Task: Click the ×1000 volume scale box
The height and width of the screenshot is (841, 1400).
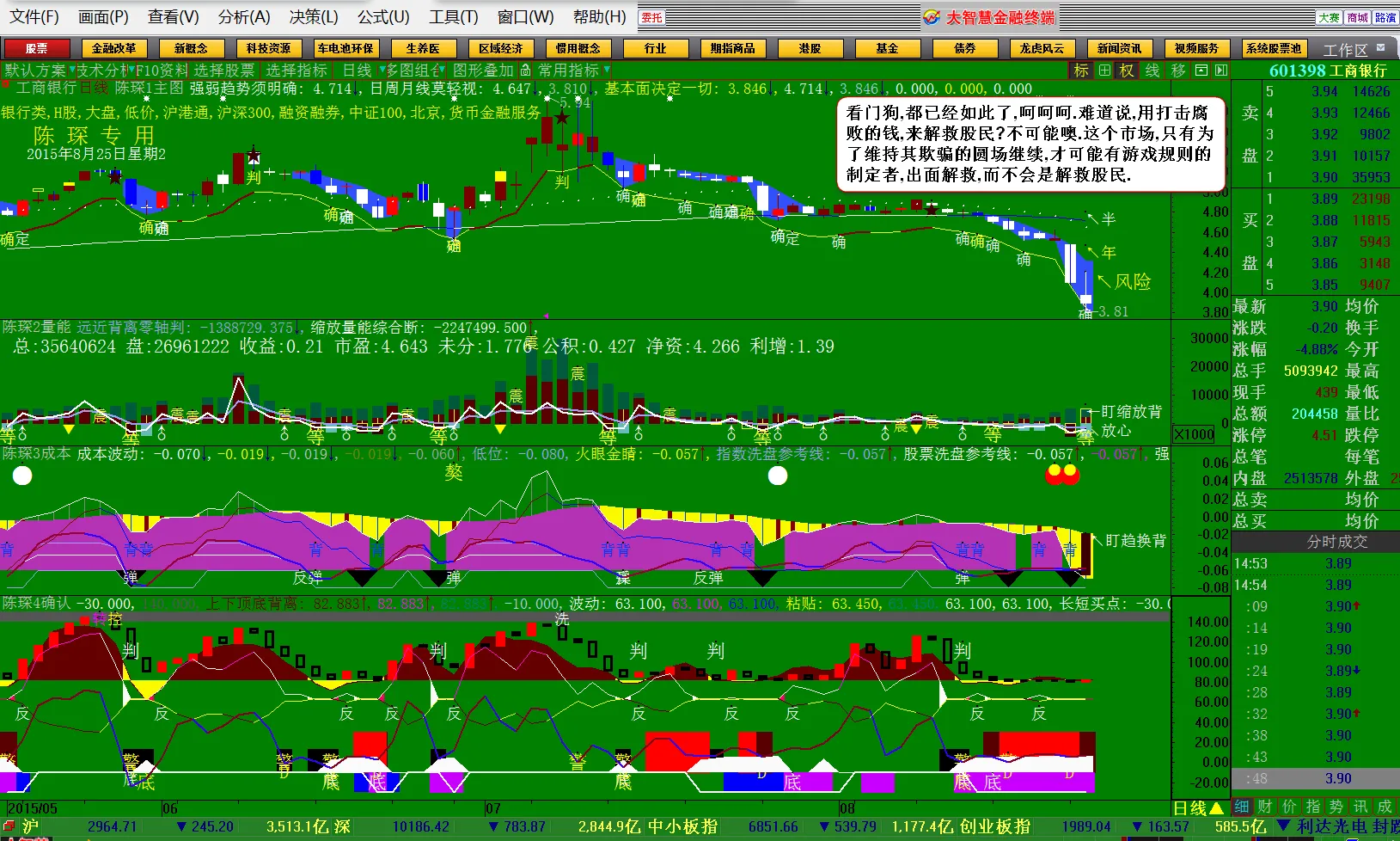Action: [1195, 434]
